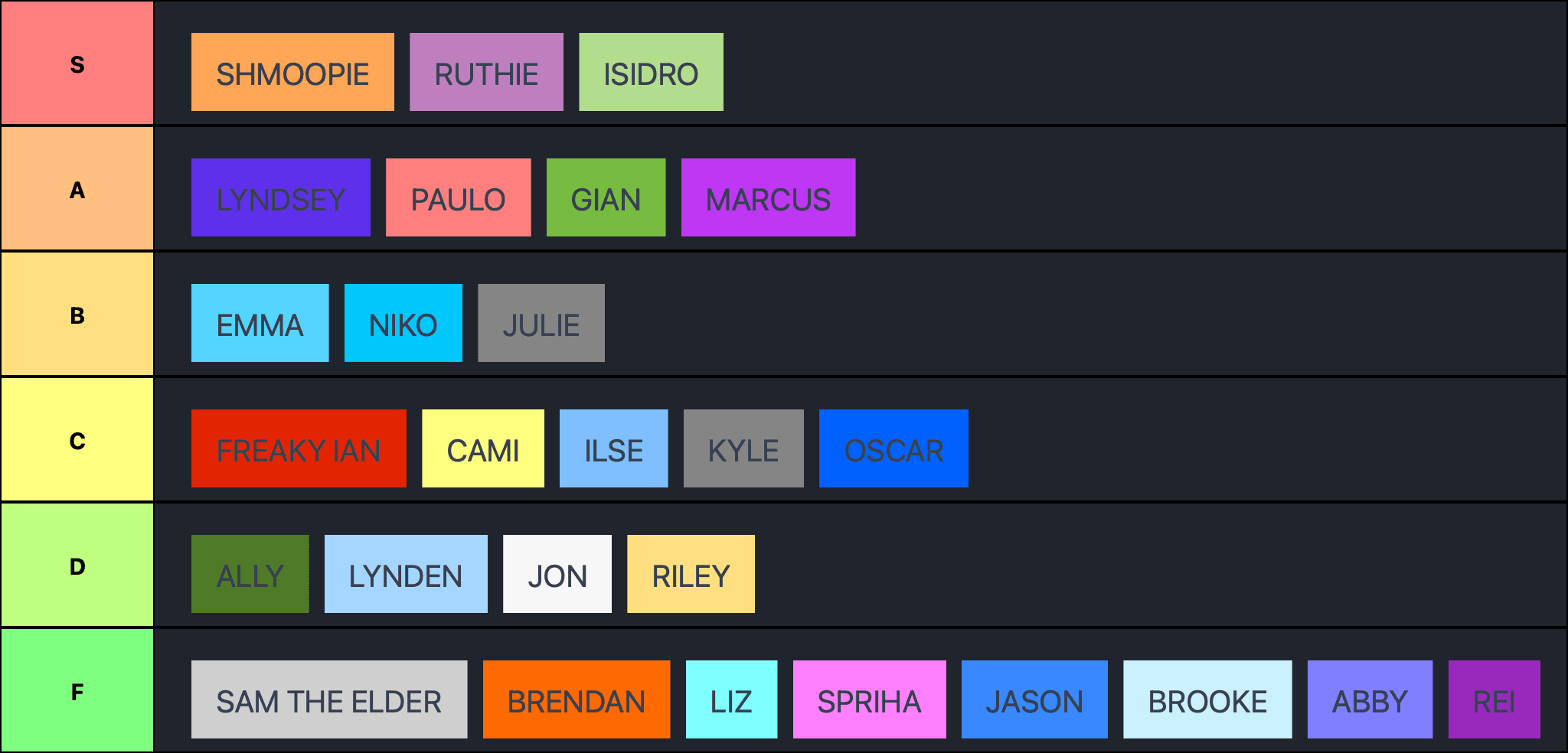Click the S tier label
Viewport: 1568px width, 753px height.
click(x=77, y=64)
